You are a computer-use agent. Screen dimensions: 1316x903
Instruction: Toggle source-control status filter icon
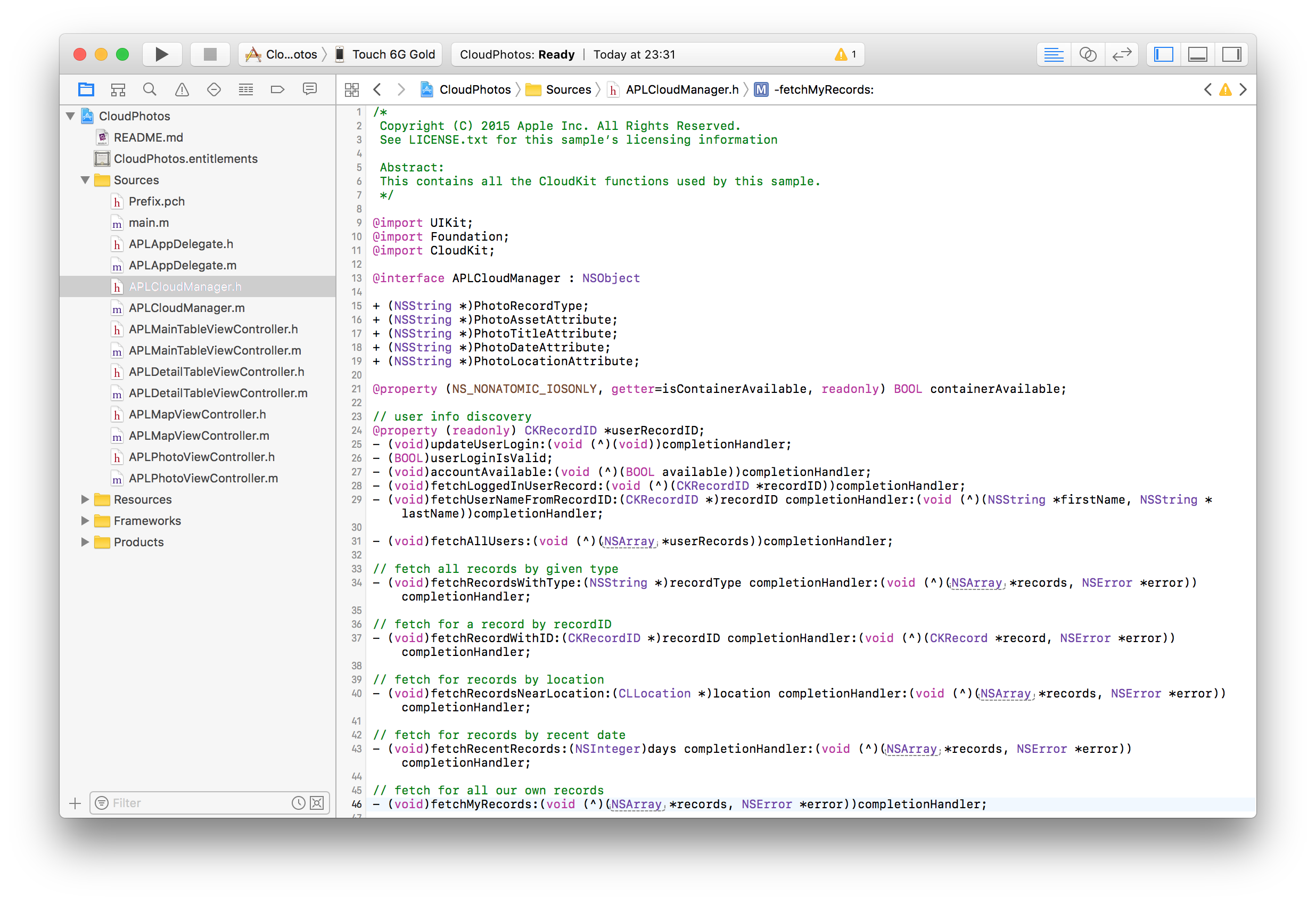(x=317, y=803)
